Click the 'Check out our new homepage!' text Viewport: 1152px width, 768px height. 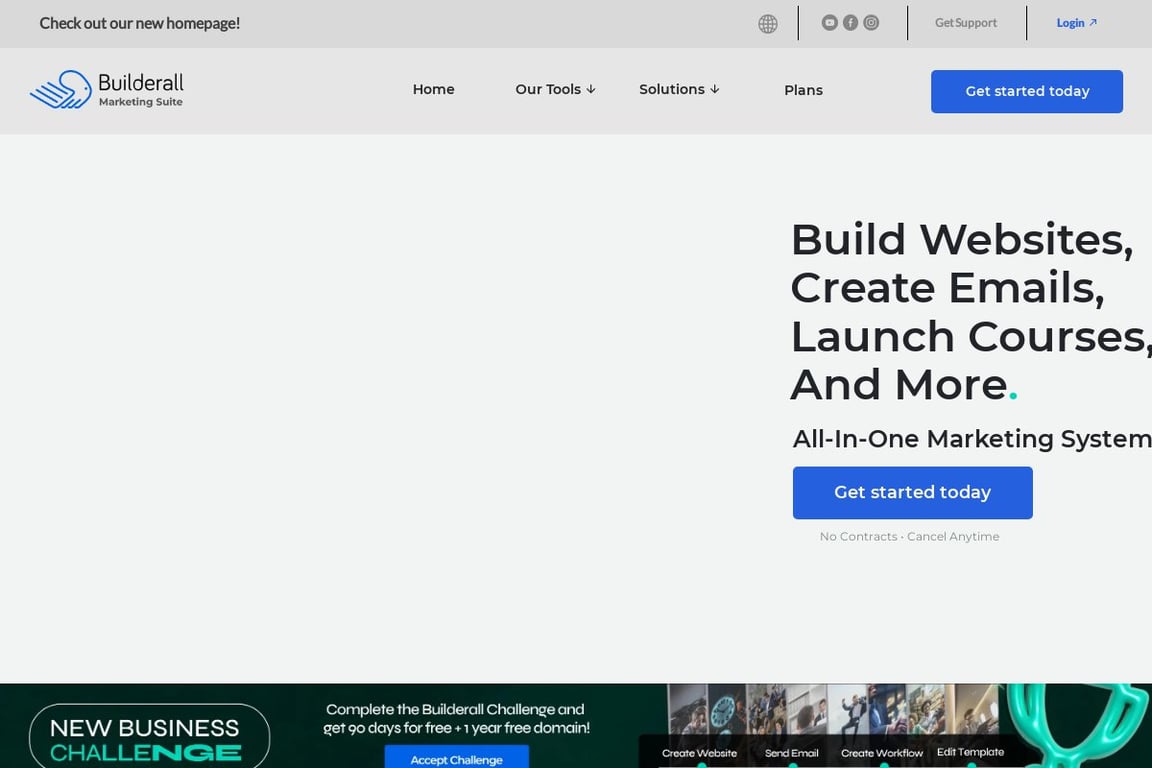(x=140, y=23)
